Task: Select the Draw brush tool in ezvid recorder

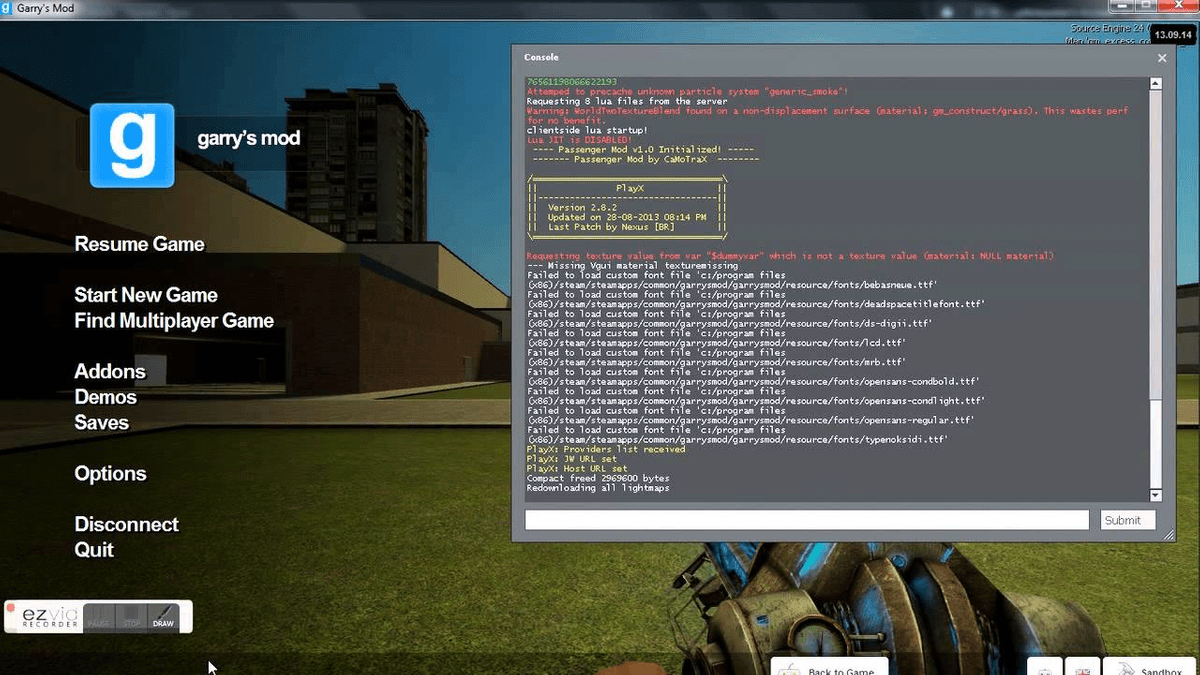Action: click(163, 616)
